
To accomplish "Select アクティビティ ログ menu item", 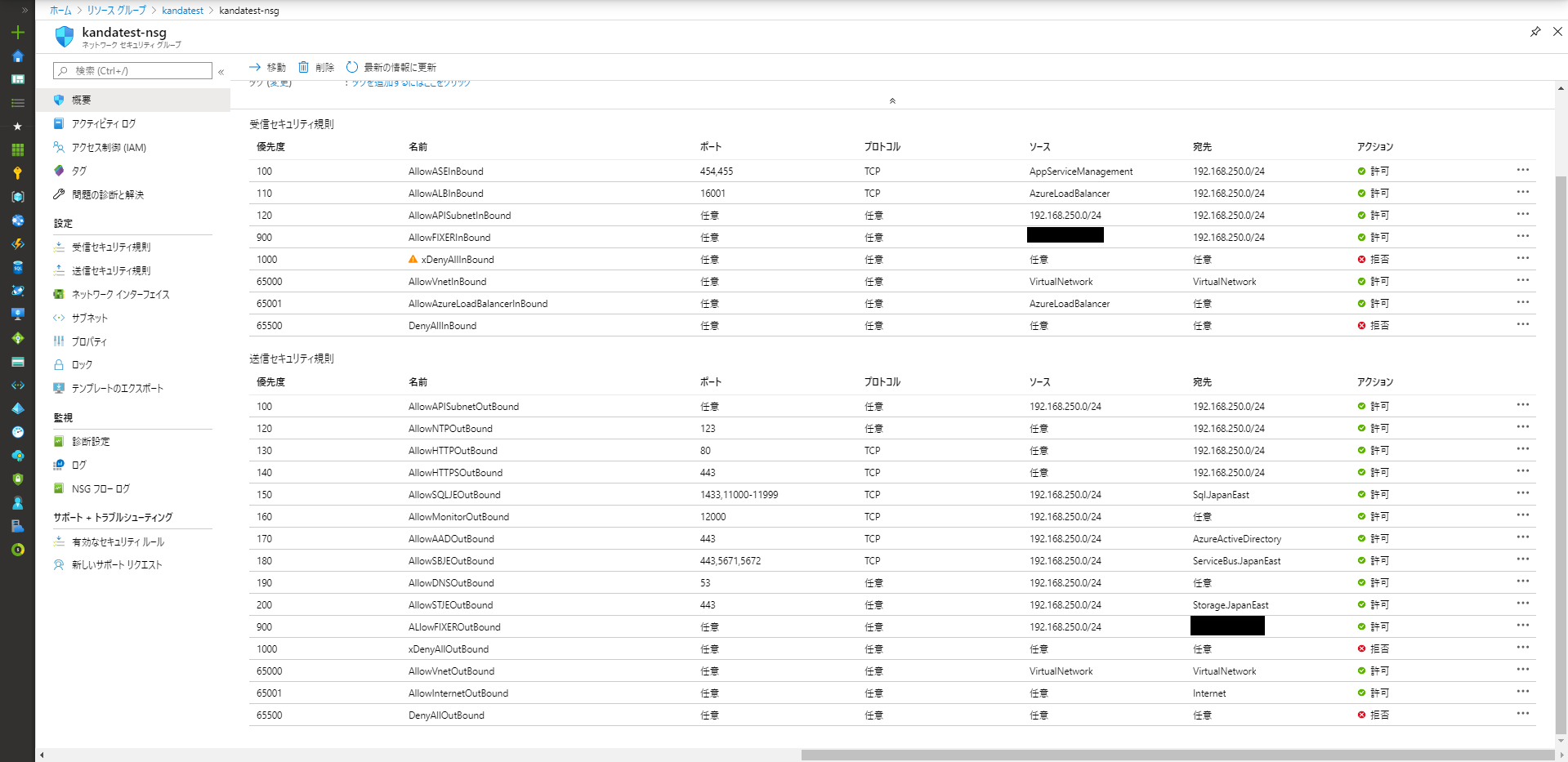I will tap(104, 124).
